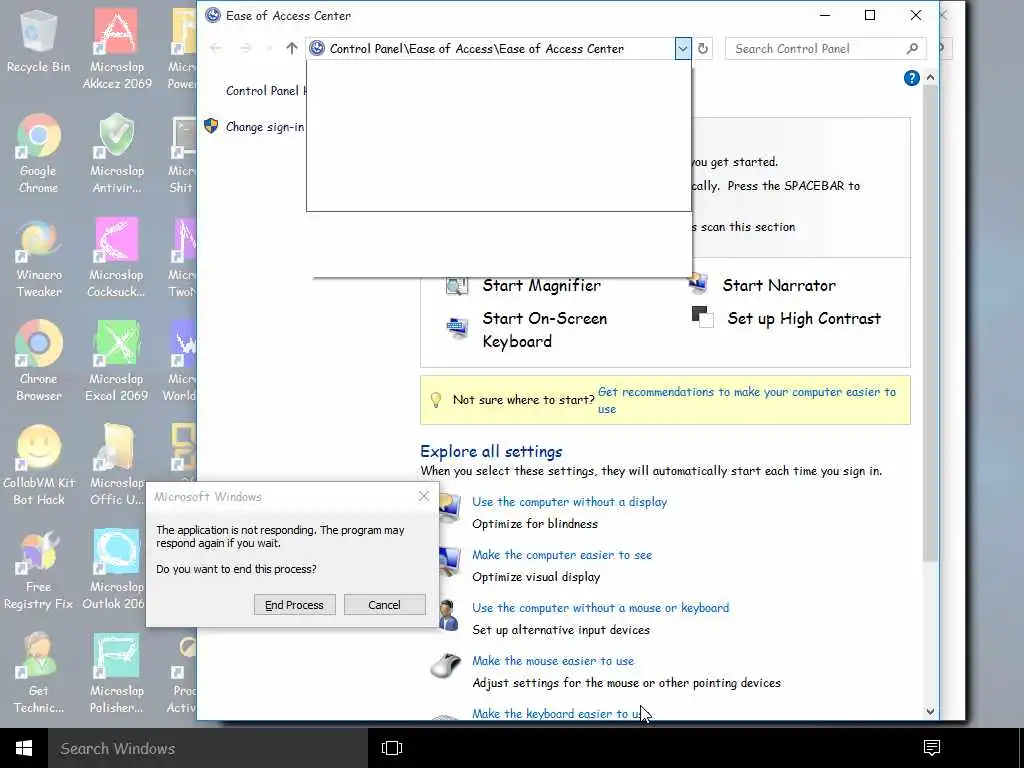Open Use computer without mouse or keyboard
Viewport: 1024px width, 768px height.
pyautogui.click(x=600, y=607)
